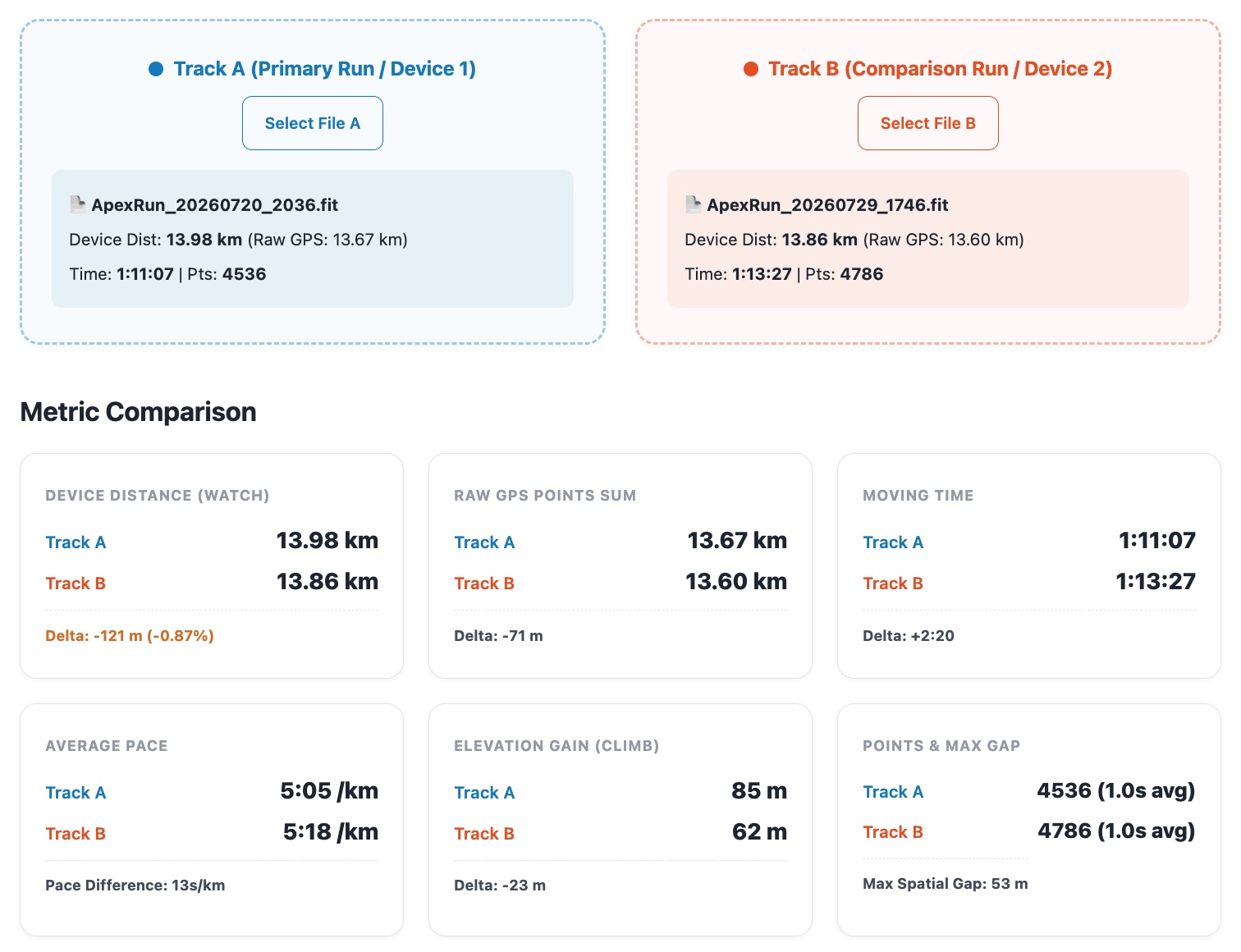Click Track B label in Points & Max Gap card
The height and width of the screenshot is (952, 1241).
tap(893, 832)
